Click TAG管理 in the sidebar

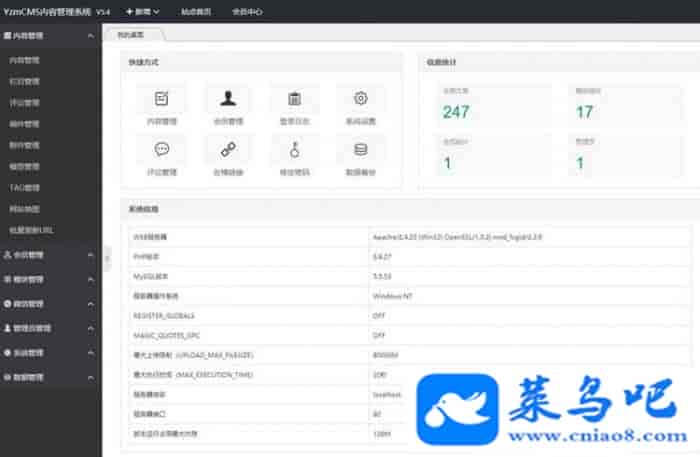click(26, 187)
